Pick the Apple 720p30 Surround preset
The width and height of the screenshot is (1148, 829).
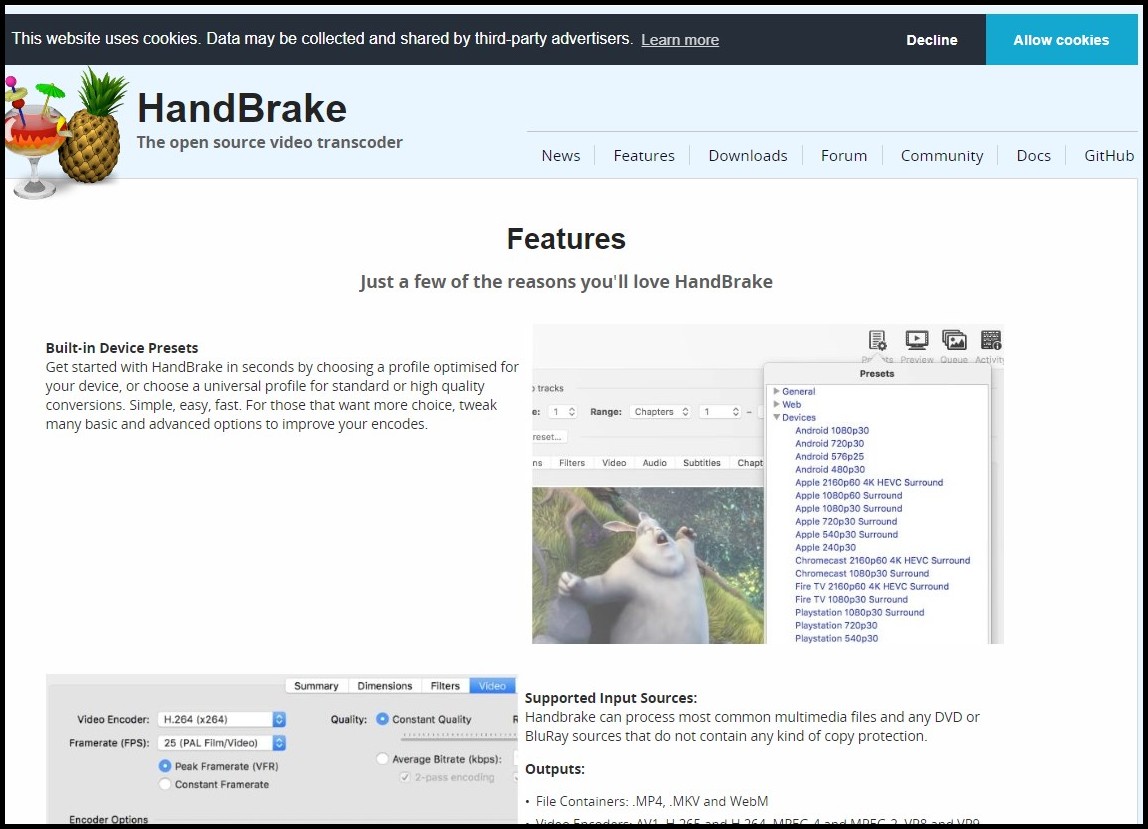846,521
